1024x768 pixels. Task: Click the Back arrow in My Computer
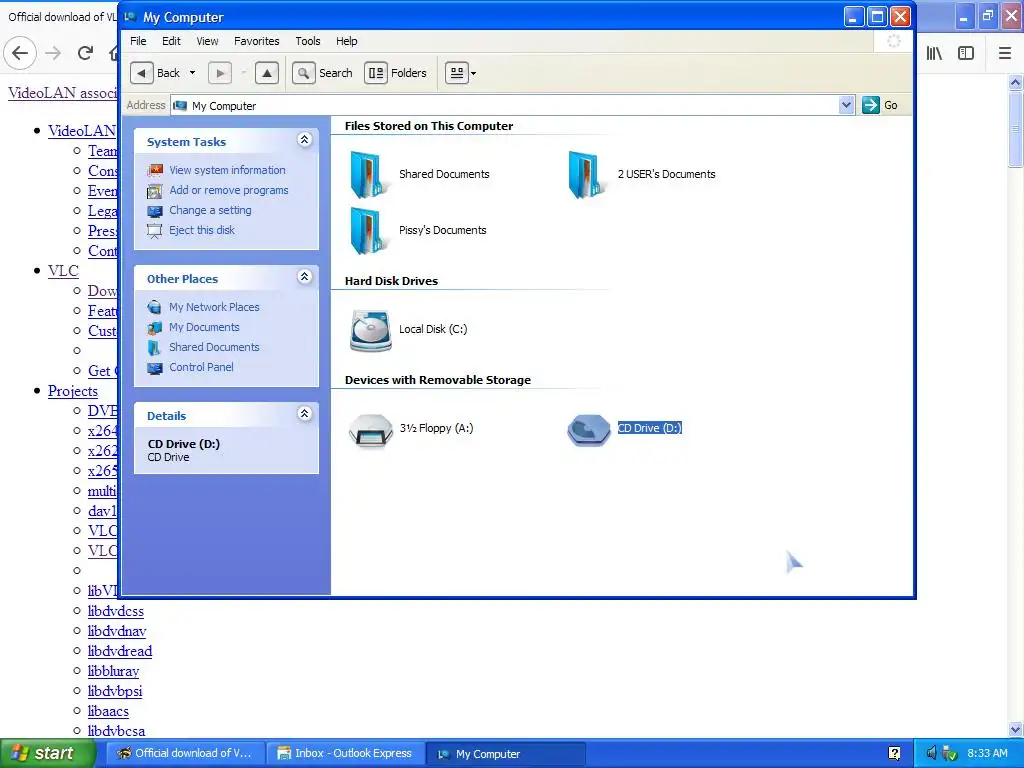click(142, 73)
